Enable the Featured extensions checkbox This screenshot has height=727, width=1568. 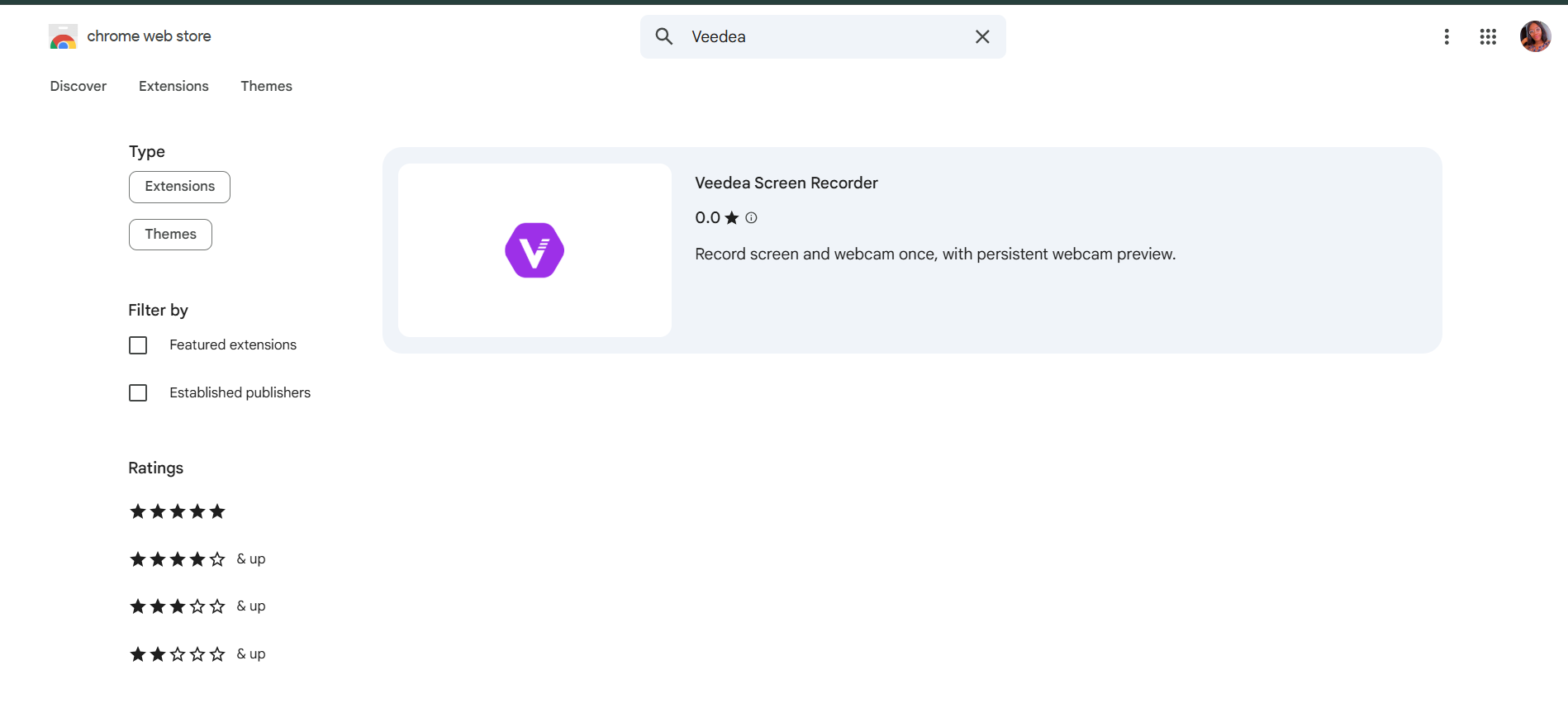(x=138, y=345)
